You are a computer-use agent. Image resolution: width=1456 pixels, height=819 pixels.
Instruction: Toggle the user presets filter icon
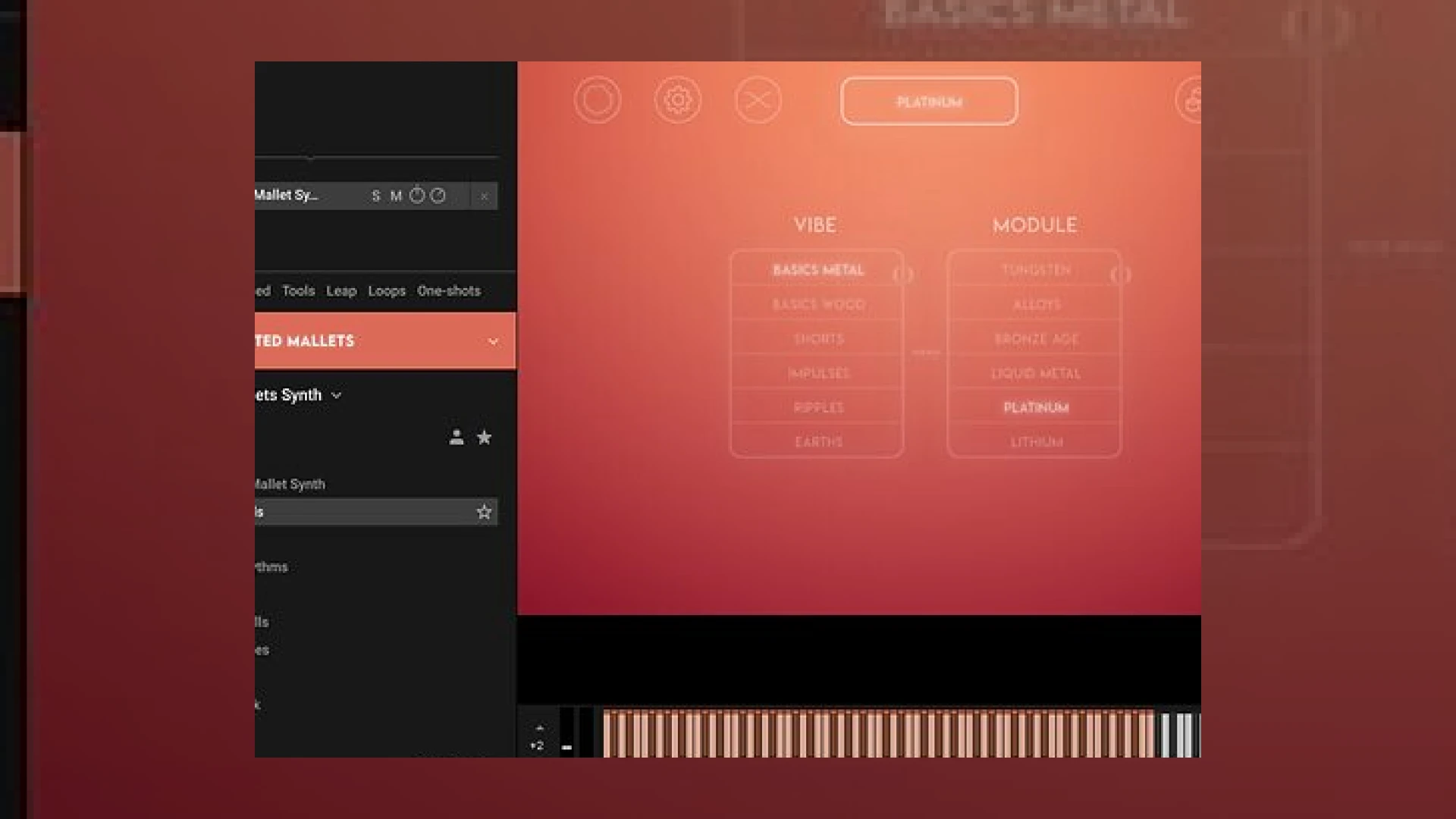click(457, 438)
